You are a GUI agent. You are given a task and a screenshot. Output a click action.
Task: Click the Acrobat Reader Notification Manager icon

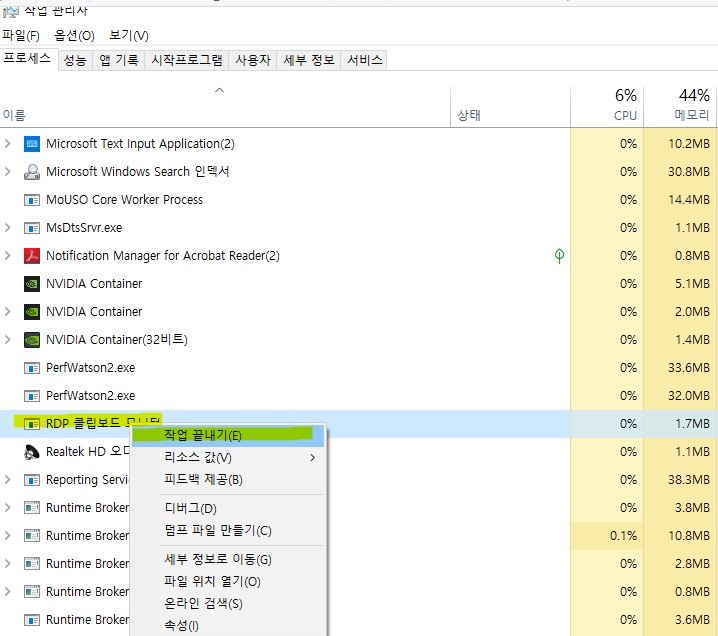(x=31, y=256)
